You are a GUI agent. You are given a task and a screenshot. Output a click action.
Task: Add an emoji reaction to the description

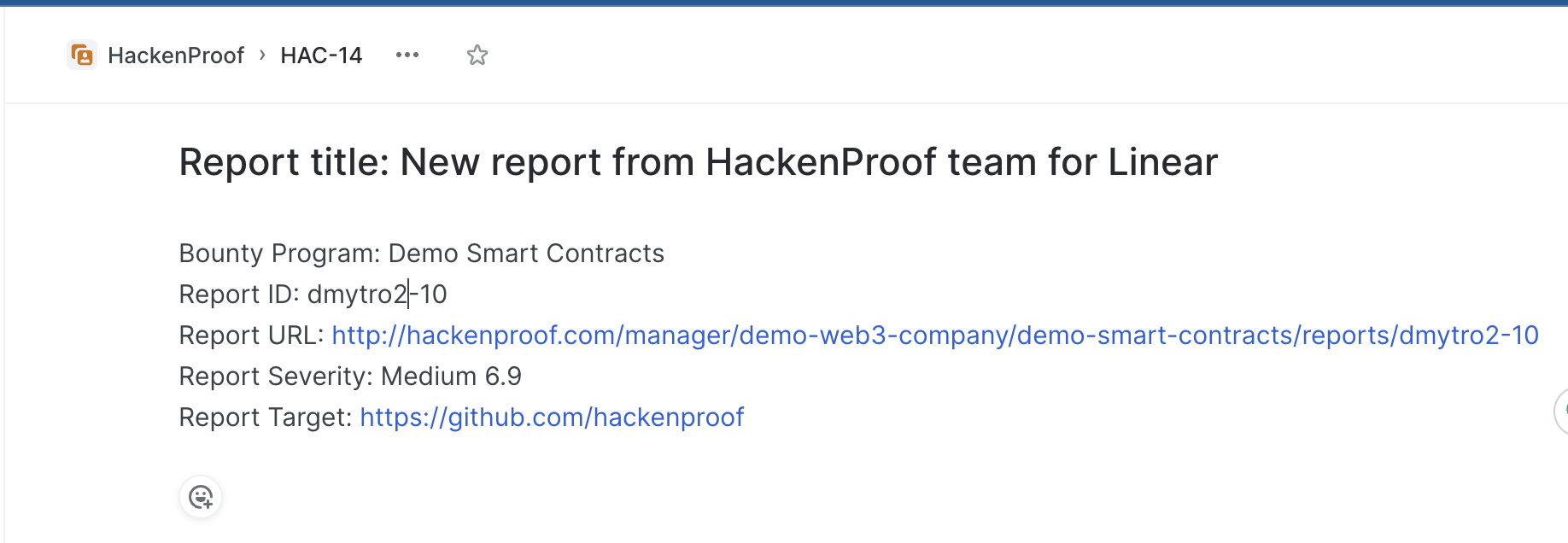click(201, 497)
